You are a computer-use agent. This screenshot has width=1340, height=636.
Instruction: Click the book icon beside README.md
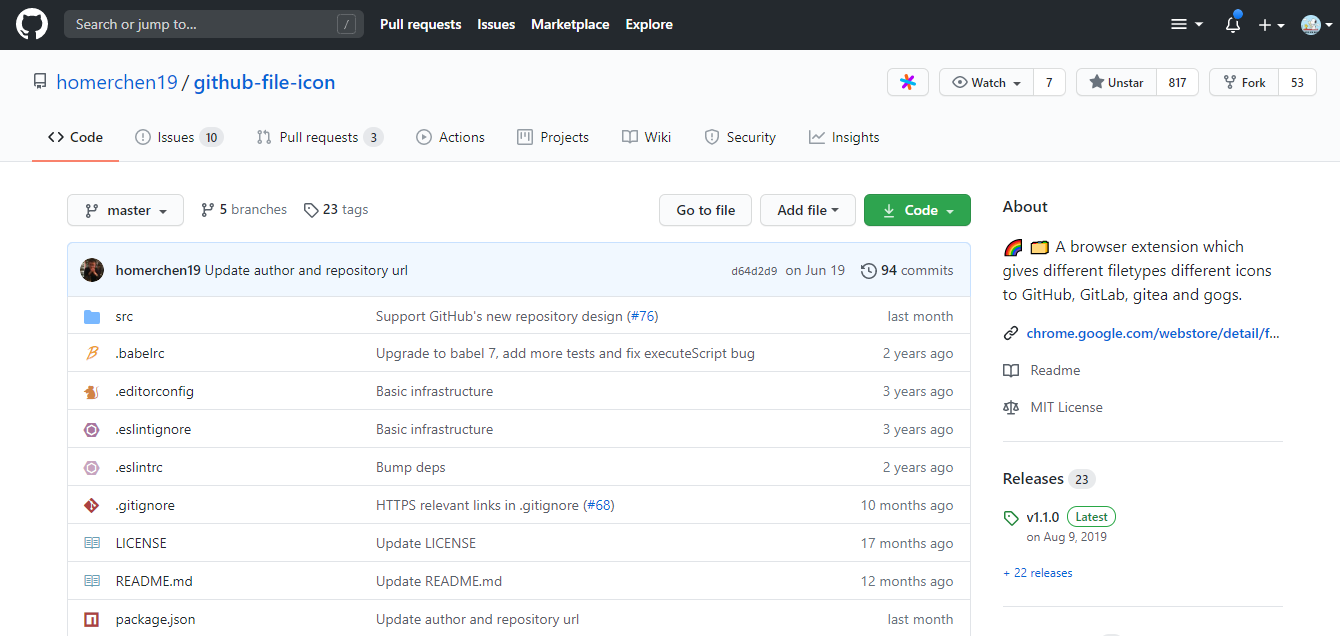pos(92,581)
